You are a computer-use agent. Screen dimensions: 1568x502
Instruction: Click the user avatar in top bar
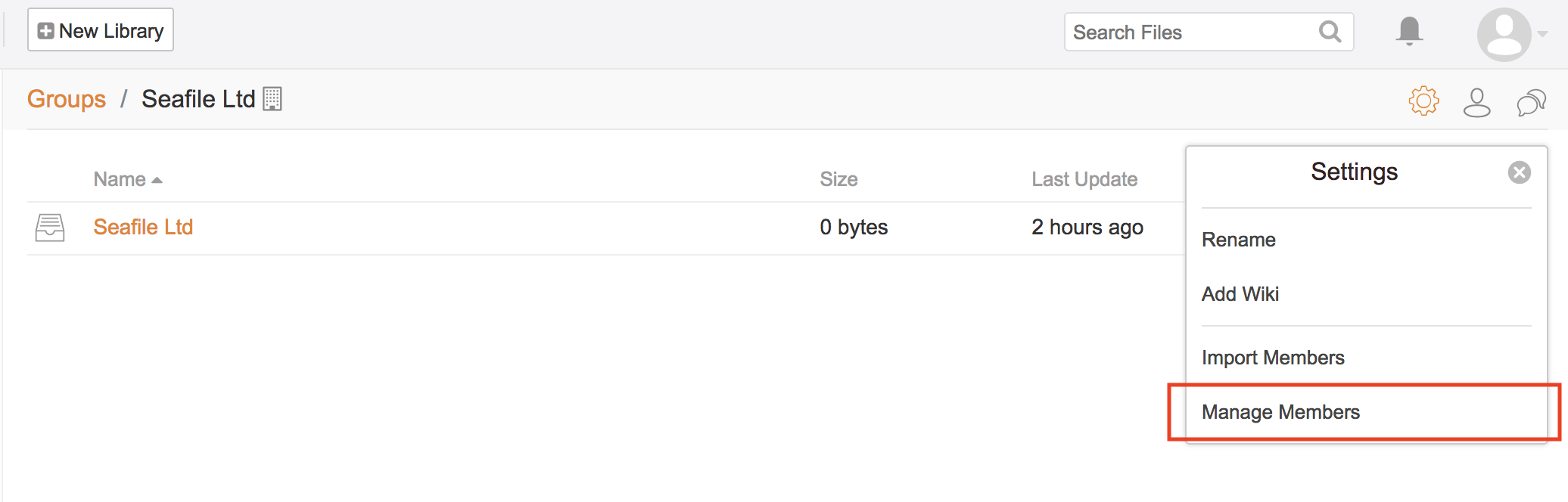tap(1504, 34)
